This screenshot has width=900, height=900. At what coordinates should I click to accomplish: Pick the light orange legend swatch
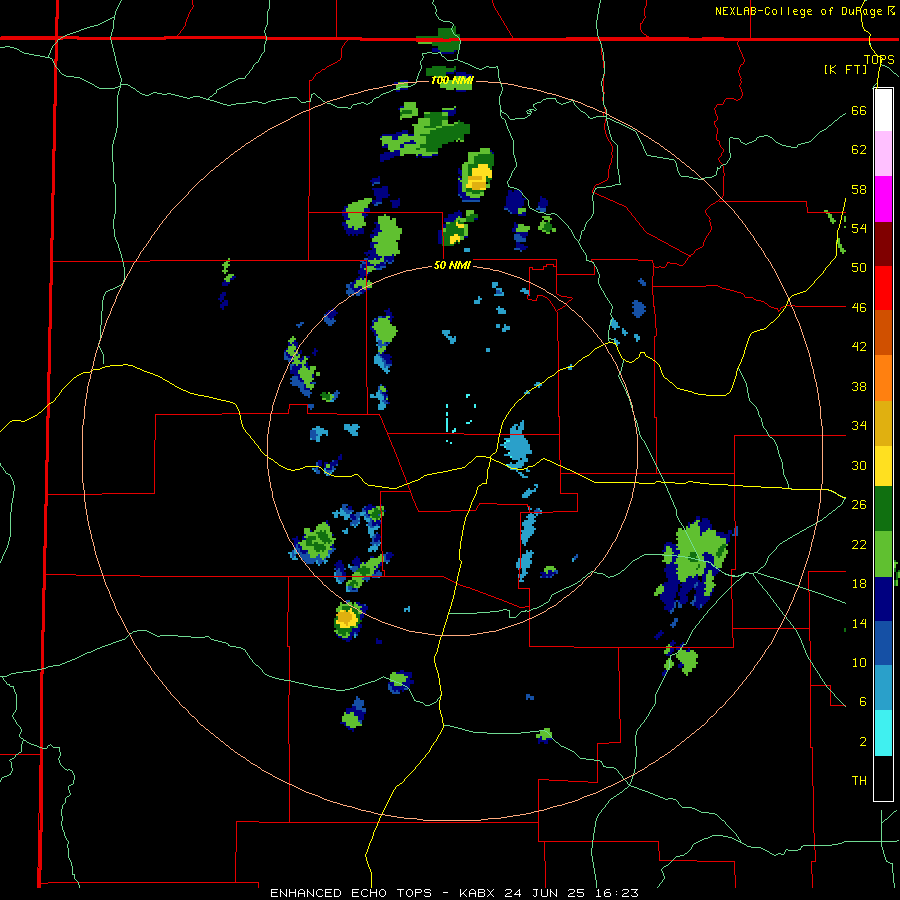coord(883,378)
